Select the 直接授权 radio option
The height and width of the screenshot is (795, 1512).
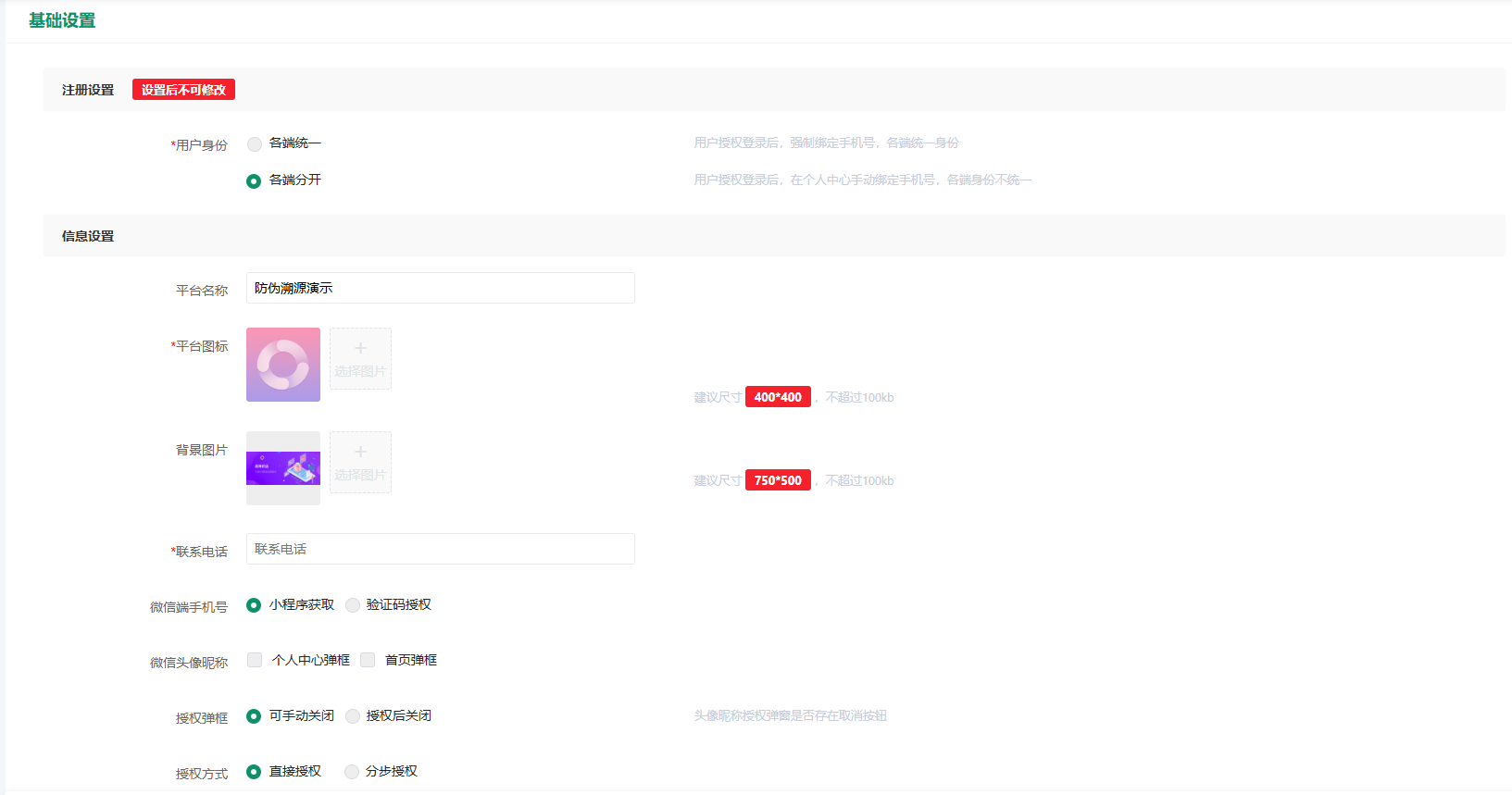(x=254, y=772)
